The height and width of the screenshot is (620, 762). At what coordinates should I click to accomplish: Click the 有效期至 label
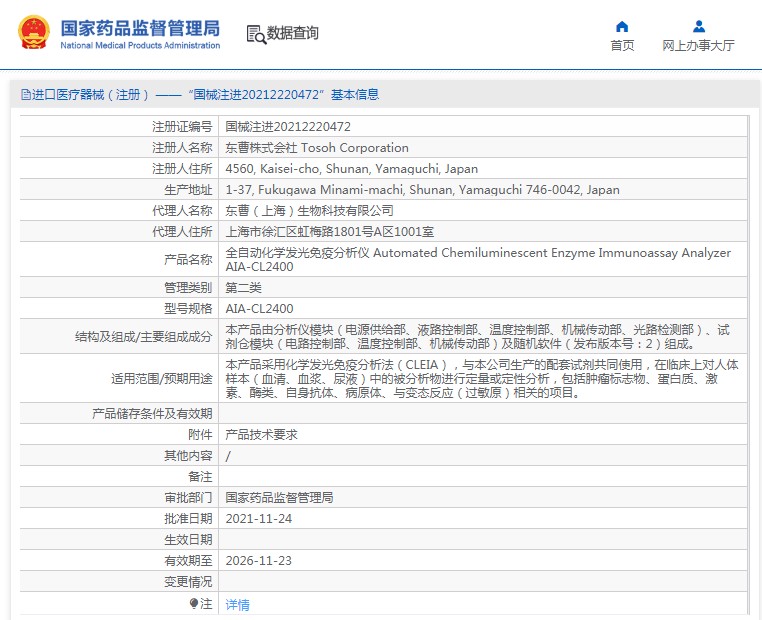tap(188, 561)
